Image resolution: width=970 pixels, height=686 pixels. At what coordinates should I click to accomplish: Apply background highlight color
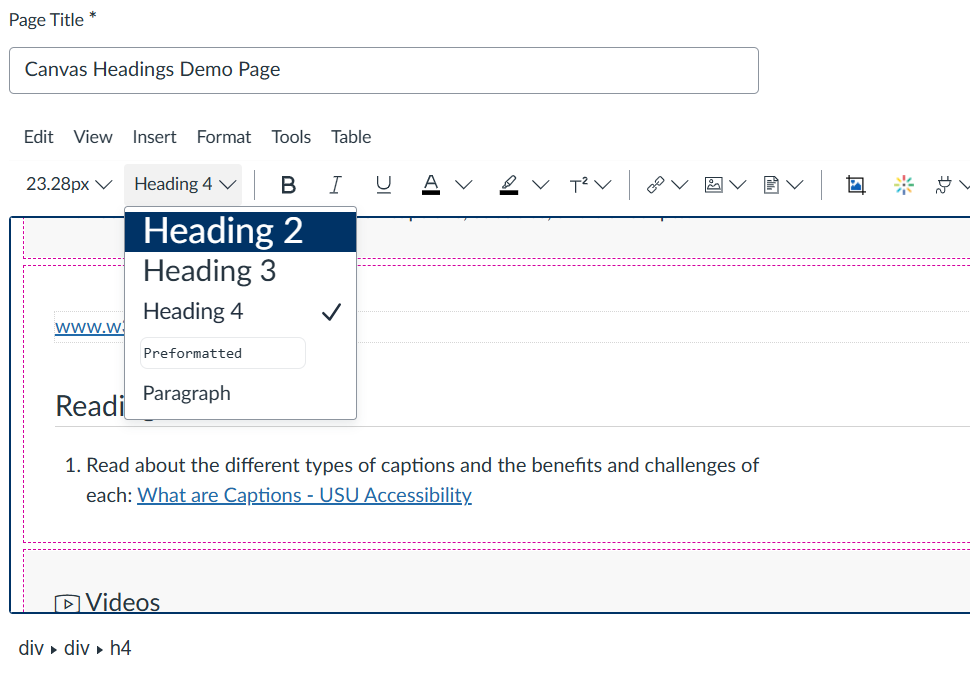click(x=509, y=184)
